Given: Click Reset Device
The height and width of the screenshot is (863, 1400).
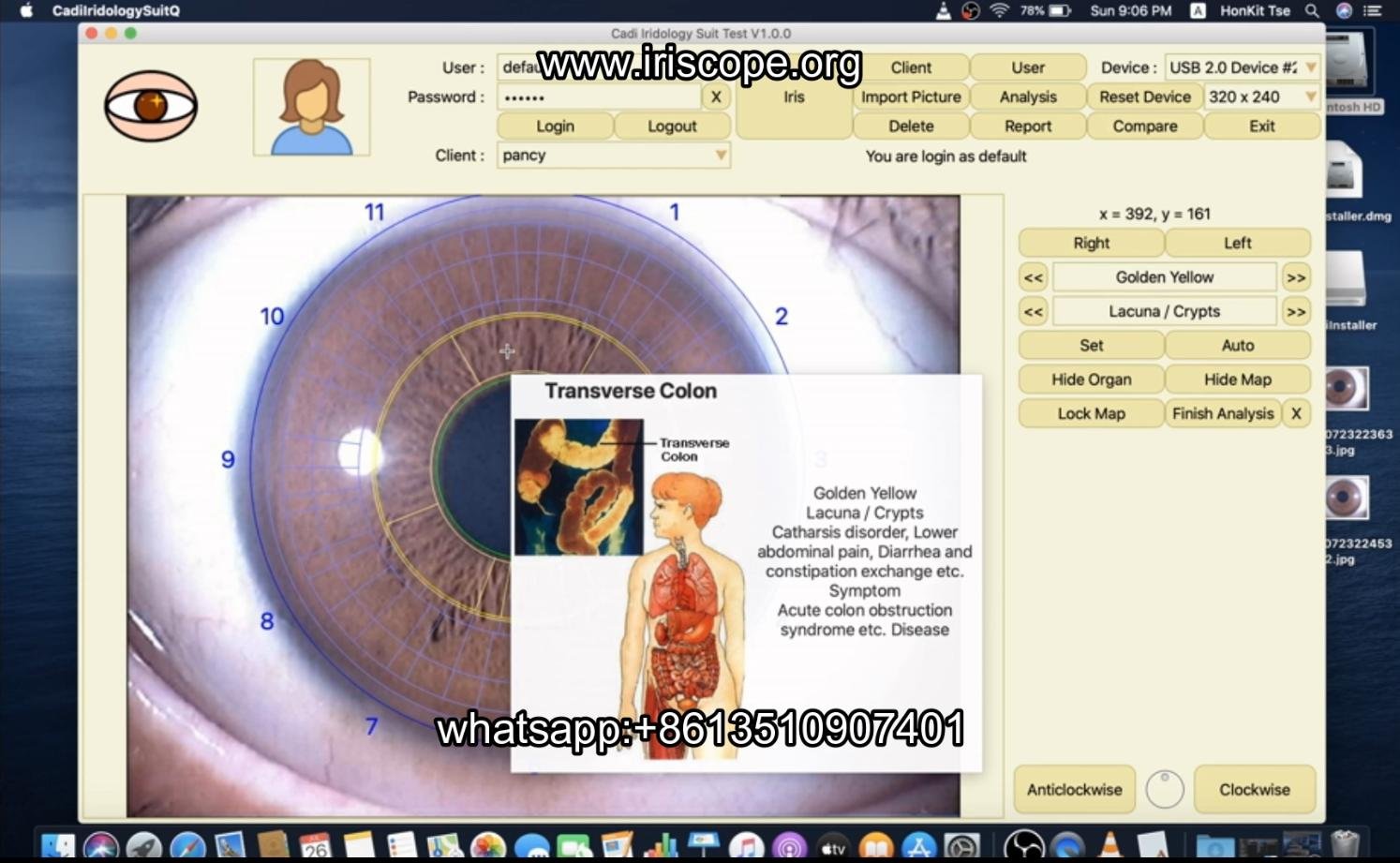Looking at the screenshot, I should click(1145, 97).
